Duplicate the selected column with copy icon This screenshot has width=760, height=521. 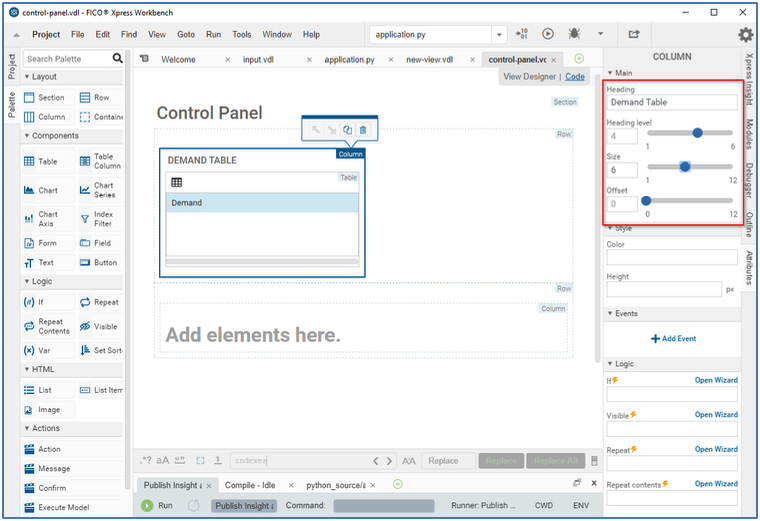(348, 130)
